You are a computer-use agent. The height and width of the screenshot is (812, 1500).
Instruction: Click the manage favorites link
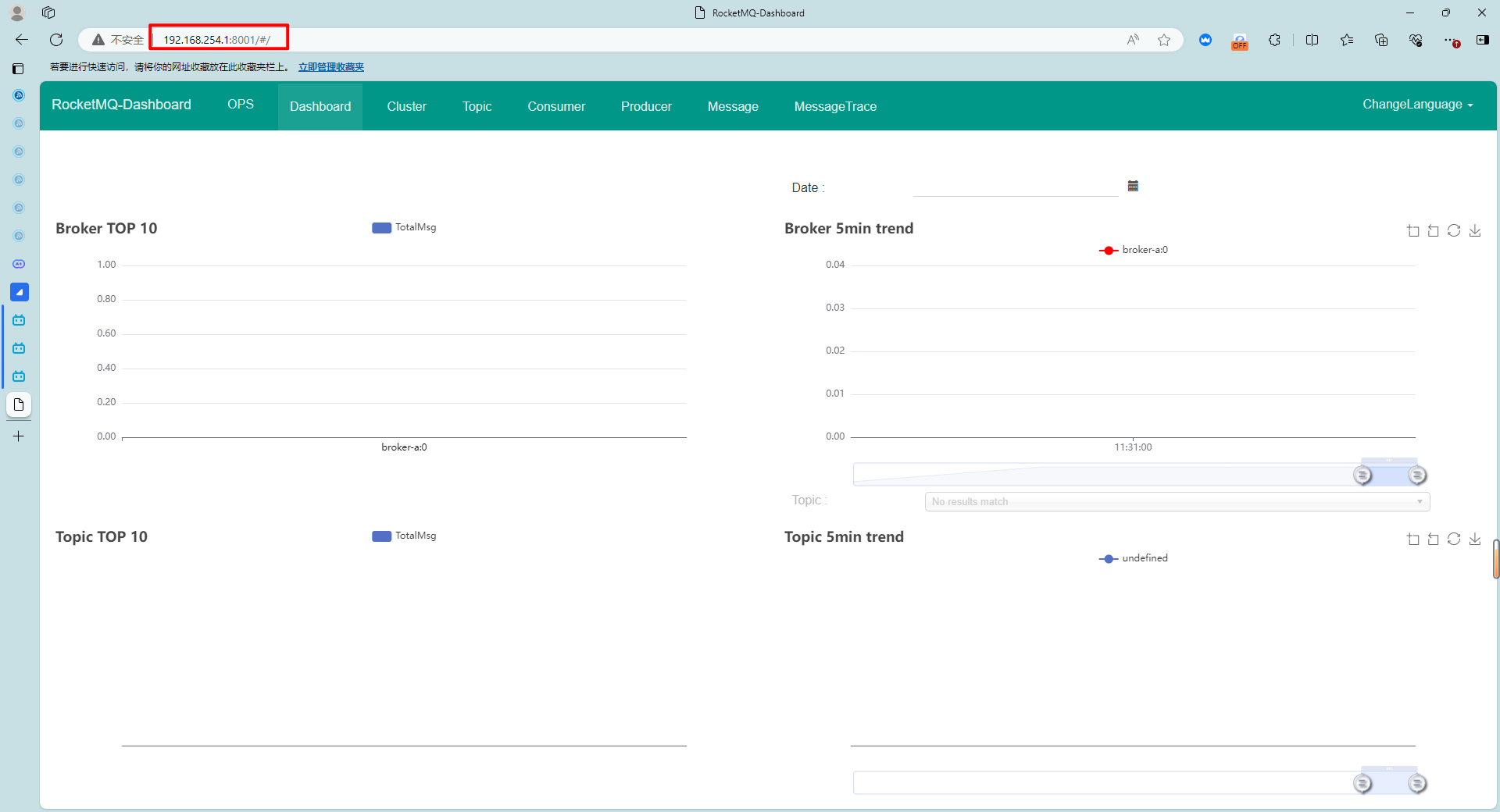331,67
